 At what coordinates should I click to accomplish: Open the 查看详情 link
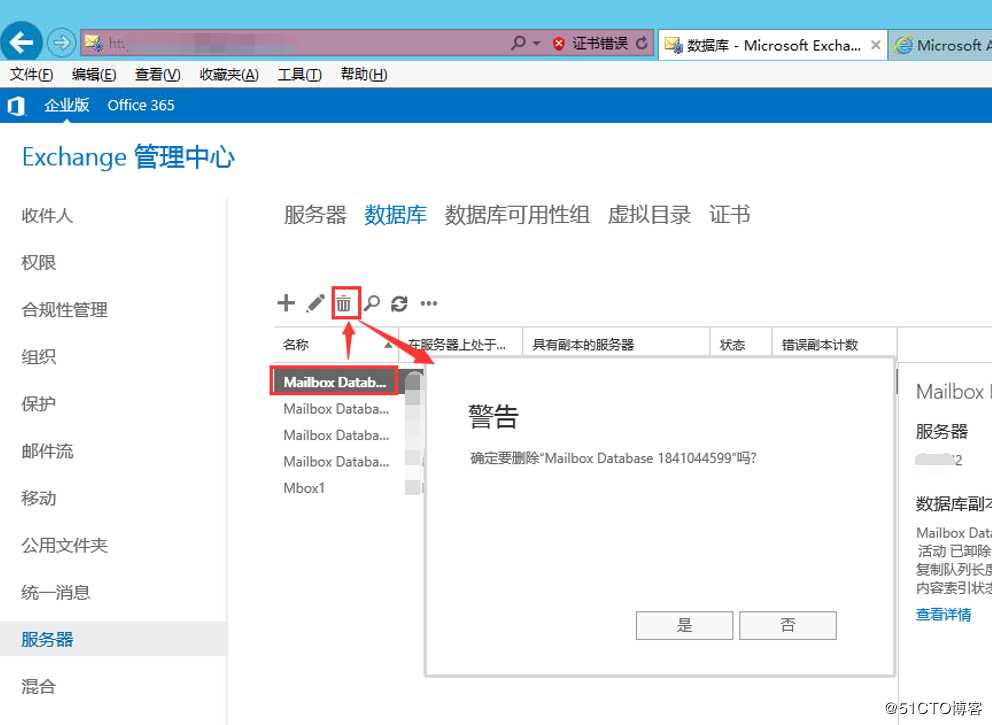(943, 614)
